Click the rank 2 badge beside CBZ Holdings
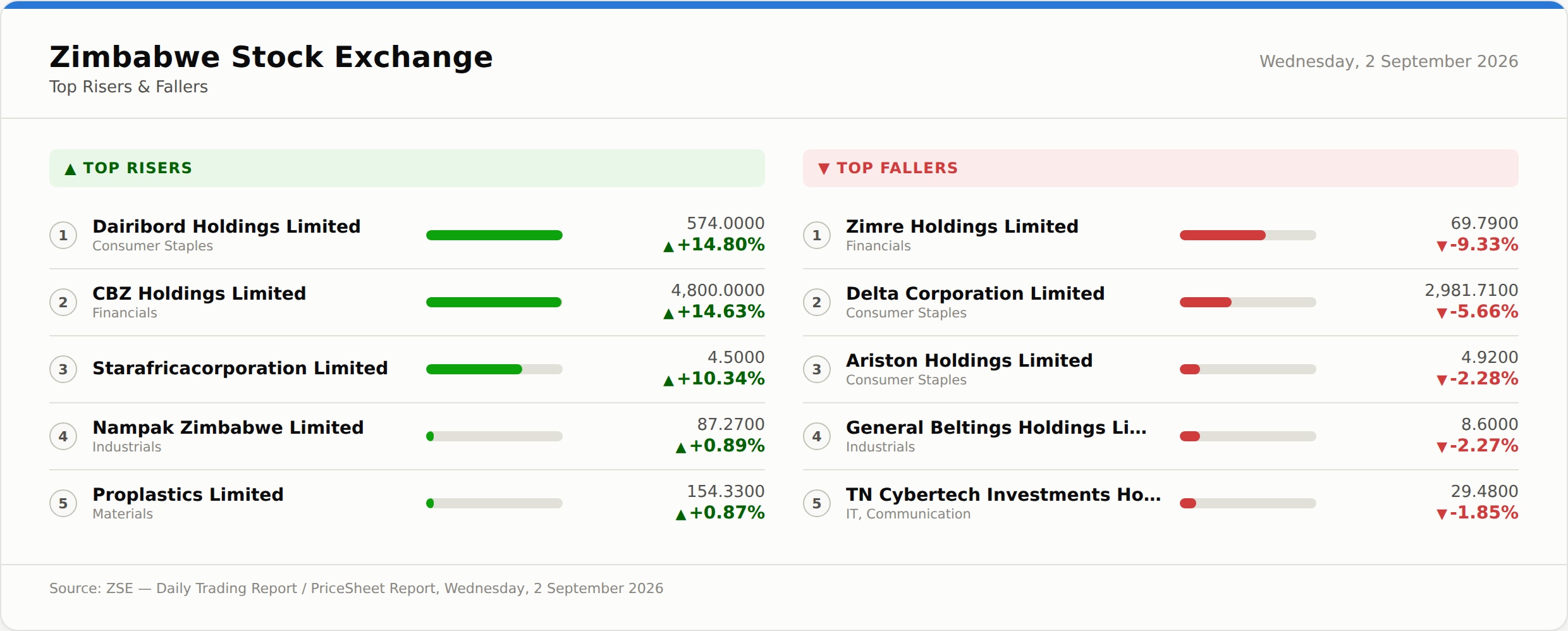 pyautogui.click(x=63, y=302)
